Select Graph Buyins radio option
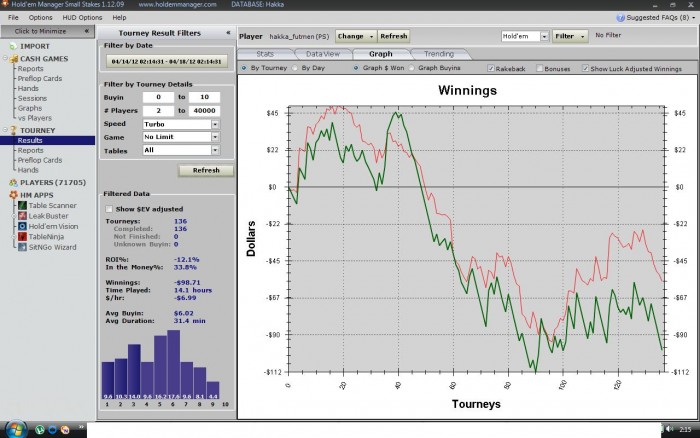Viewport: 700px width, 438px height. 412,68
